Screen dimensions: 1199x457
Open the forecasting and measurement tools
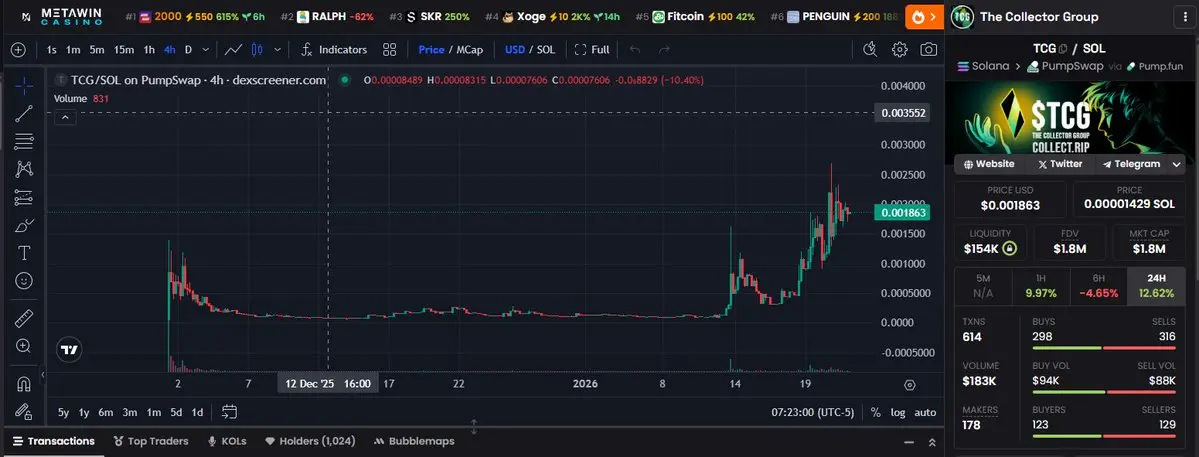click(24, 197)
